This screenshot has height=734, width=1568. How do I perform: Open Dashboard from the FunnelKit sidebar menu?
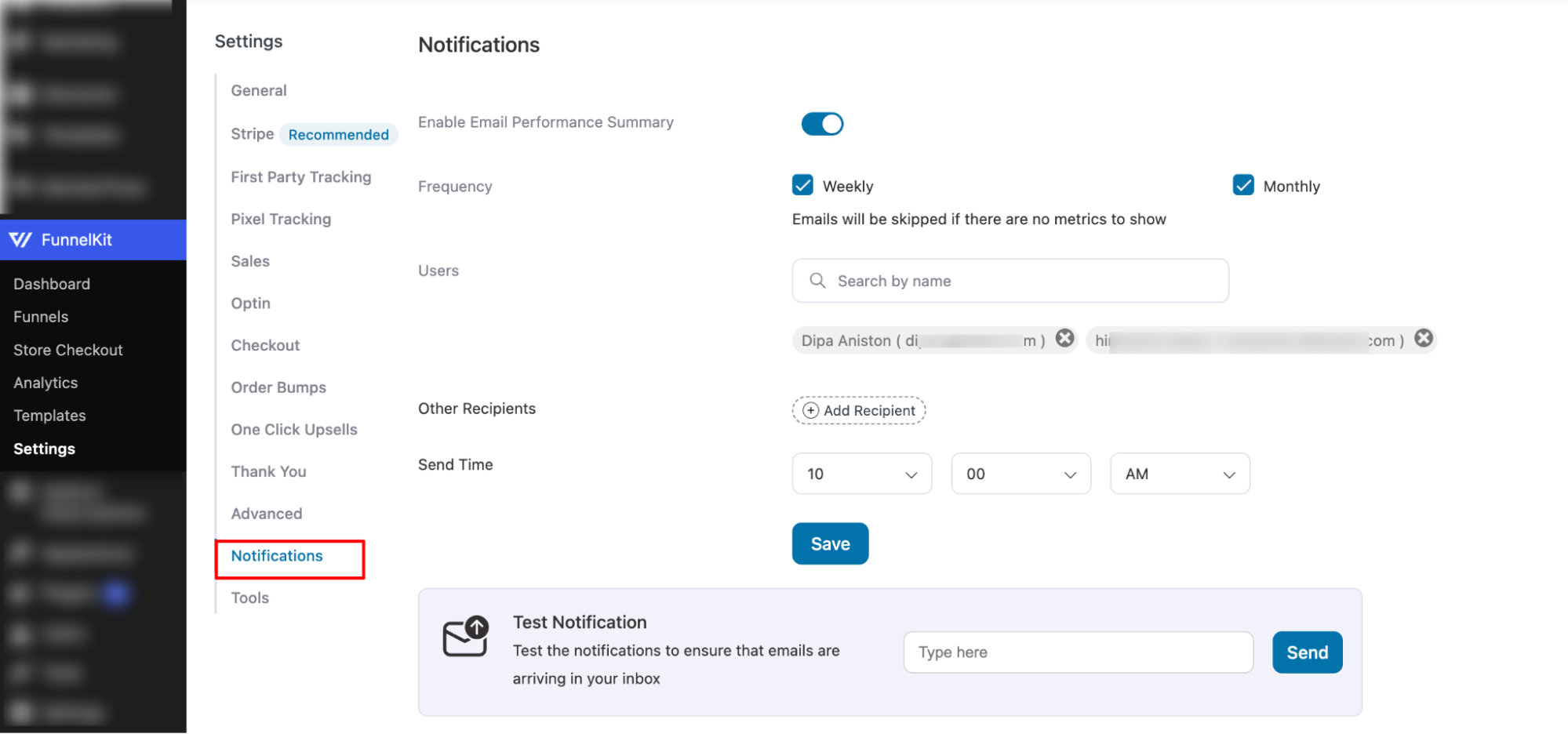click(x=52, y=283)
